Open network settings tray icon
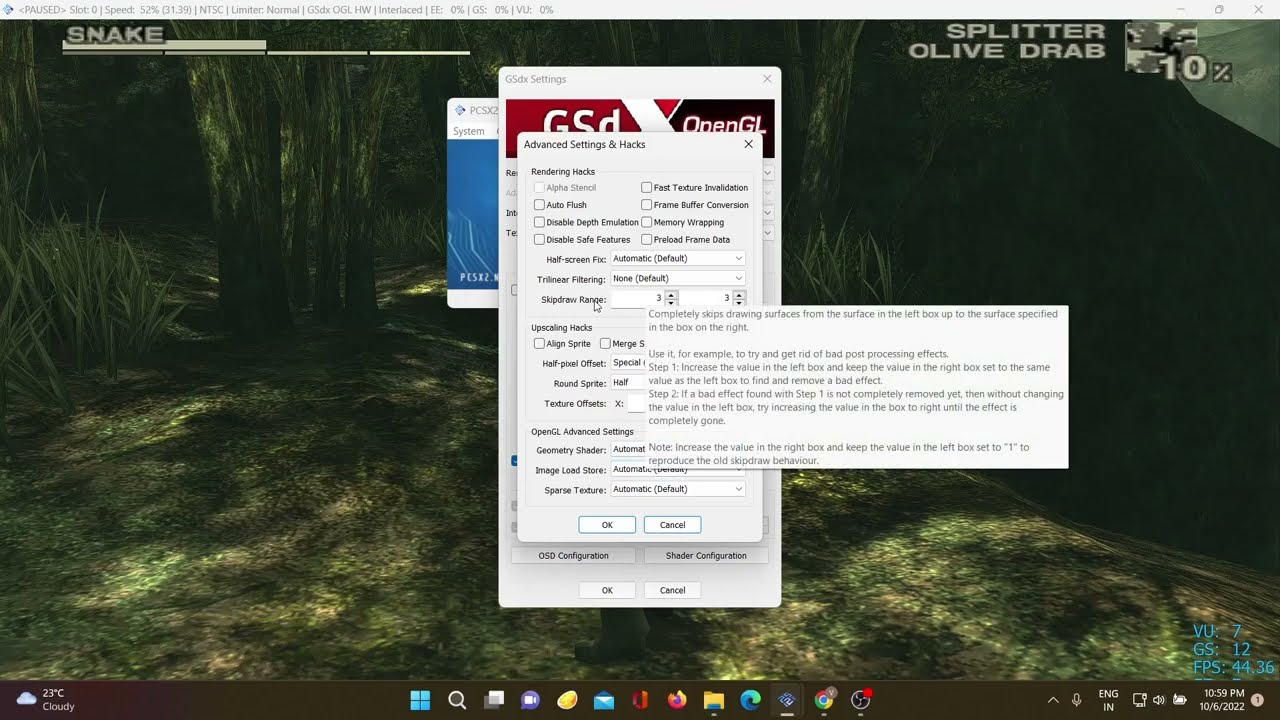This screenshot has width=1280, height=720. (x=1139, y=700)
